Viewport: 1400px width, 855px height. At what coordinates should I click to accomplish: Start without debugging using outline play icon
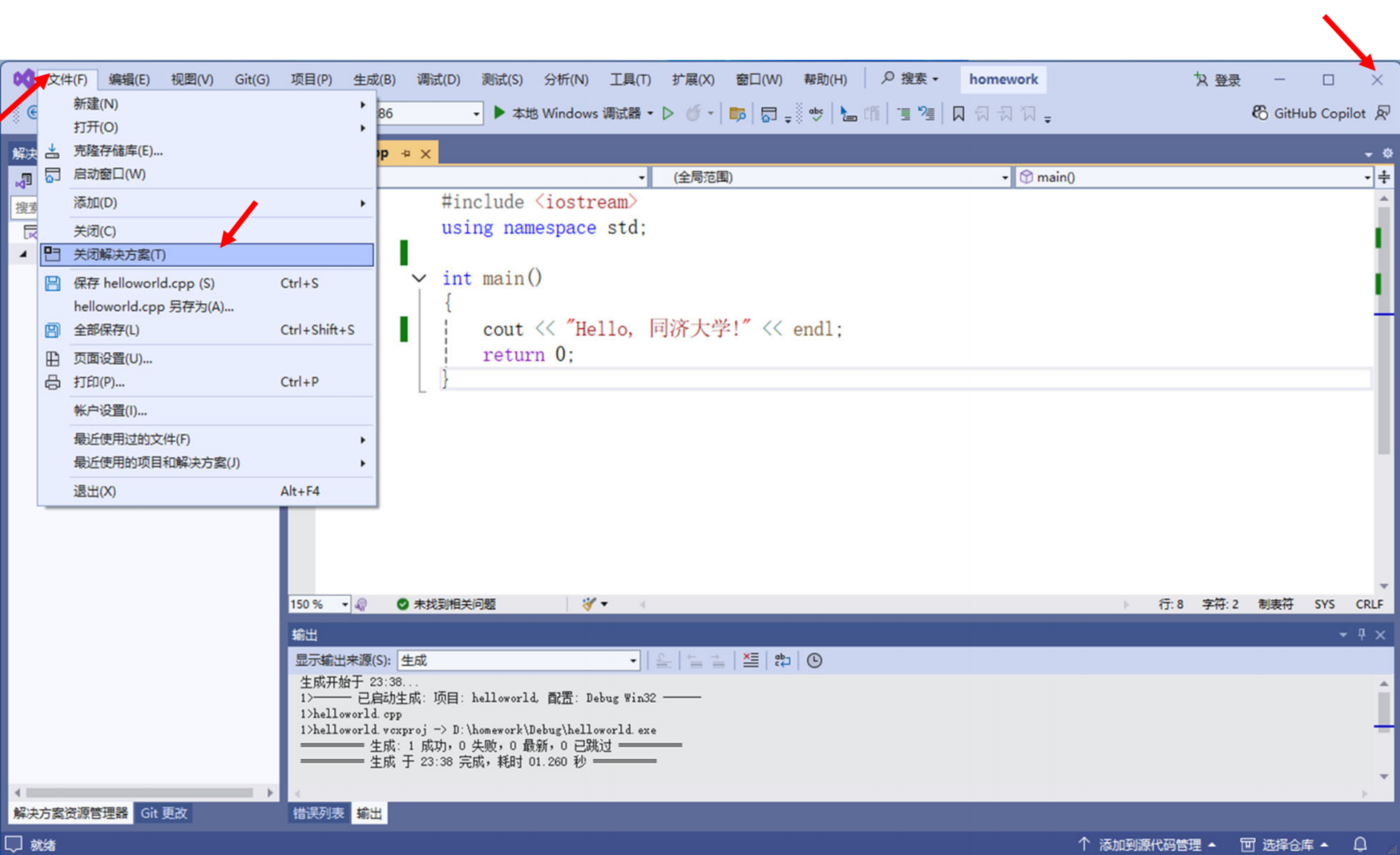(x=668, y=114)
